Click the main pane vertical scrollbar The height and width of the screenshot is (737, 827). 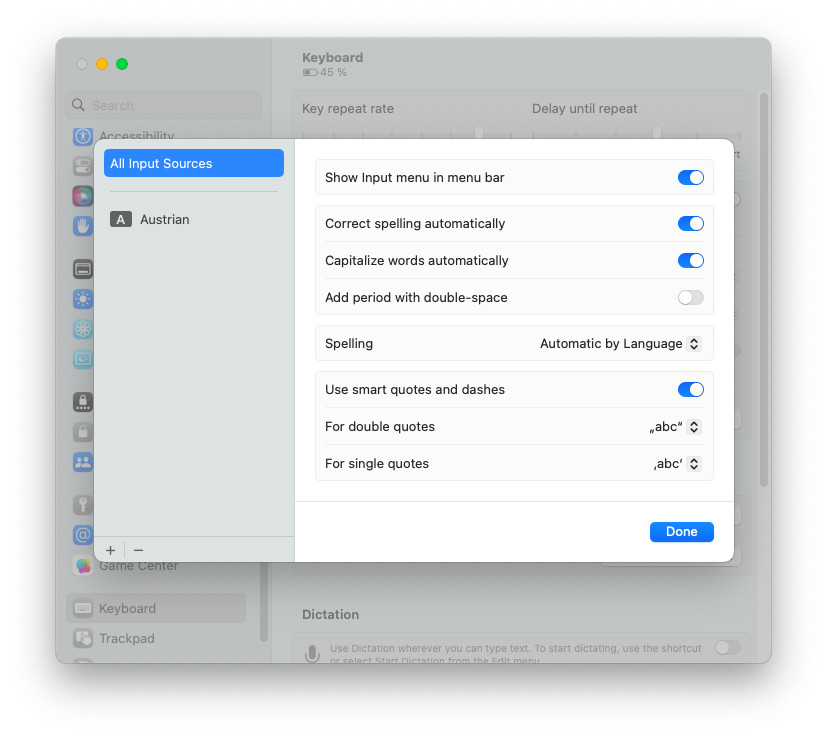(x=763, y=290)
